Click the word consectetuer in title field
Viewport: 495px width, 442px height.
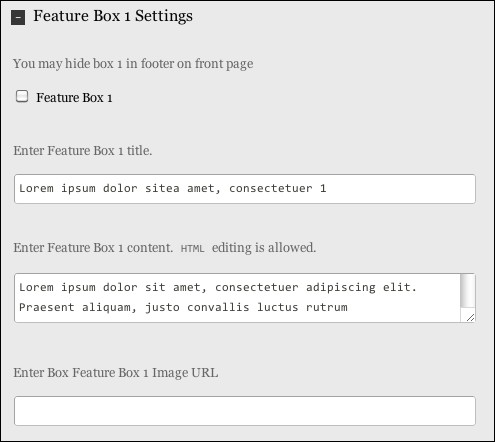271,188
